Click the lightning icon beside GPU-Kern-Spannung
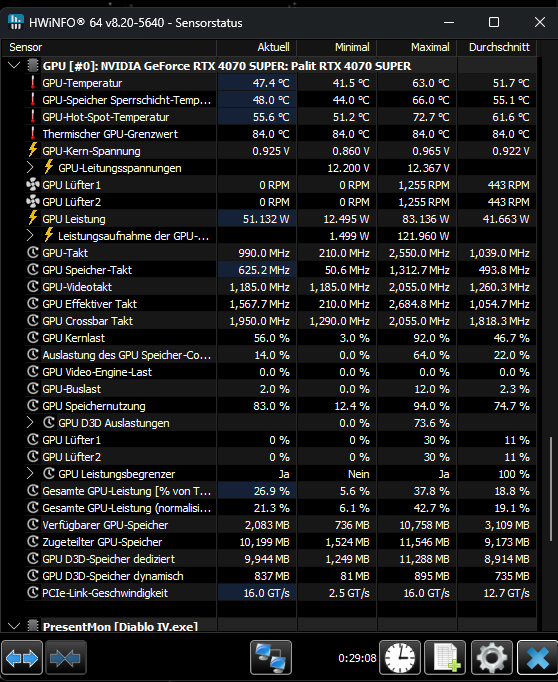The image size is (558, 682). pyautogui.click(x=33, y=150)
